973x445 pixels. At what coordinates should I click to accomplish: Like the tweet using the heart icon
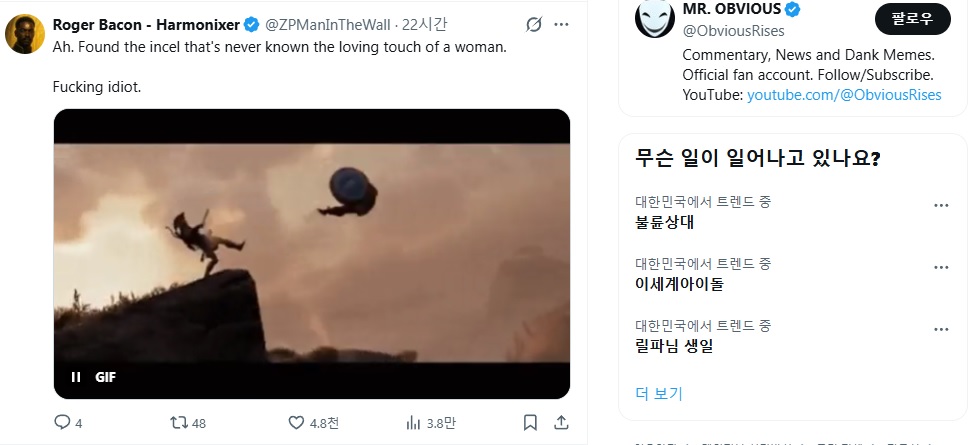(297, 423)
